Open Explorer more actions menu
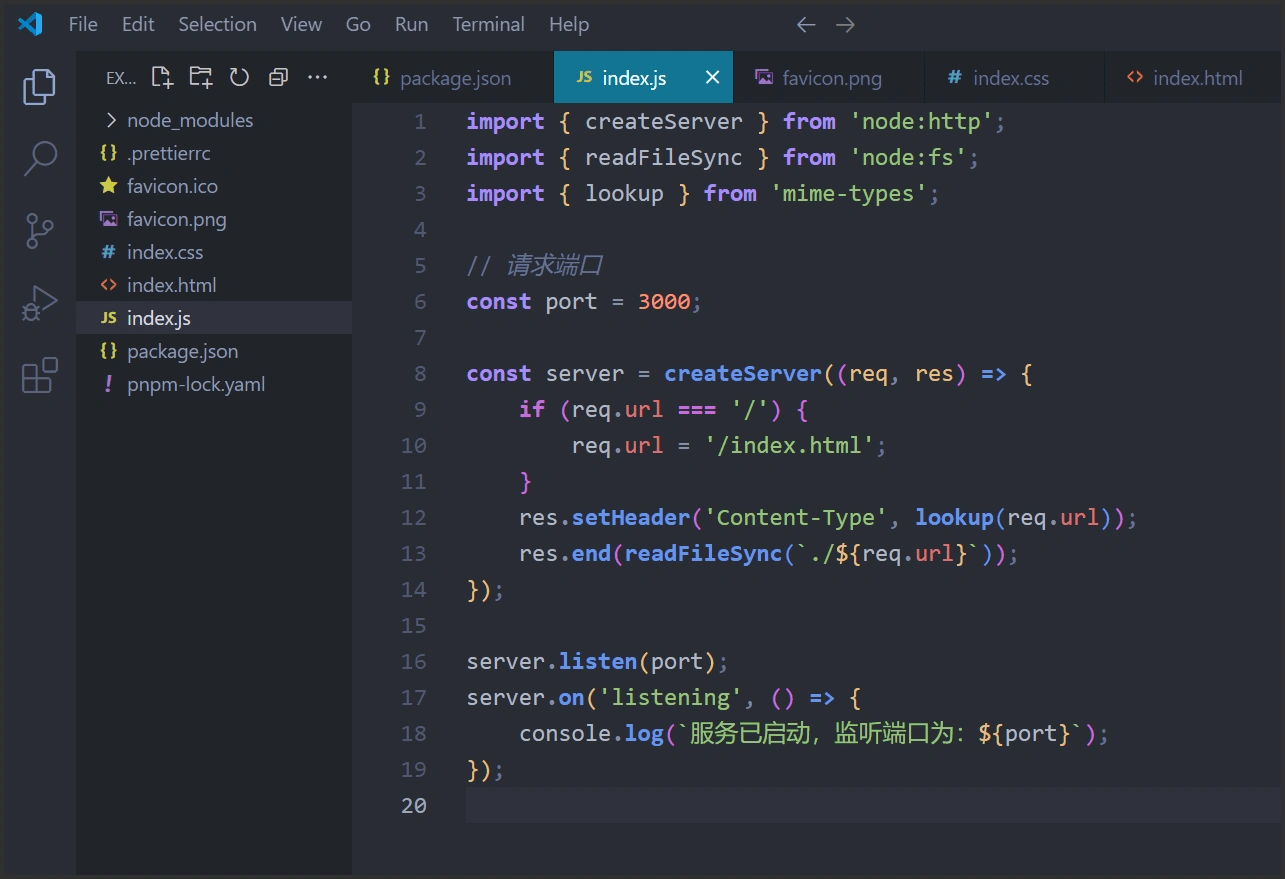The image size is (1285, 879). [x=317, y=77]
